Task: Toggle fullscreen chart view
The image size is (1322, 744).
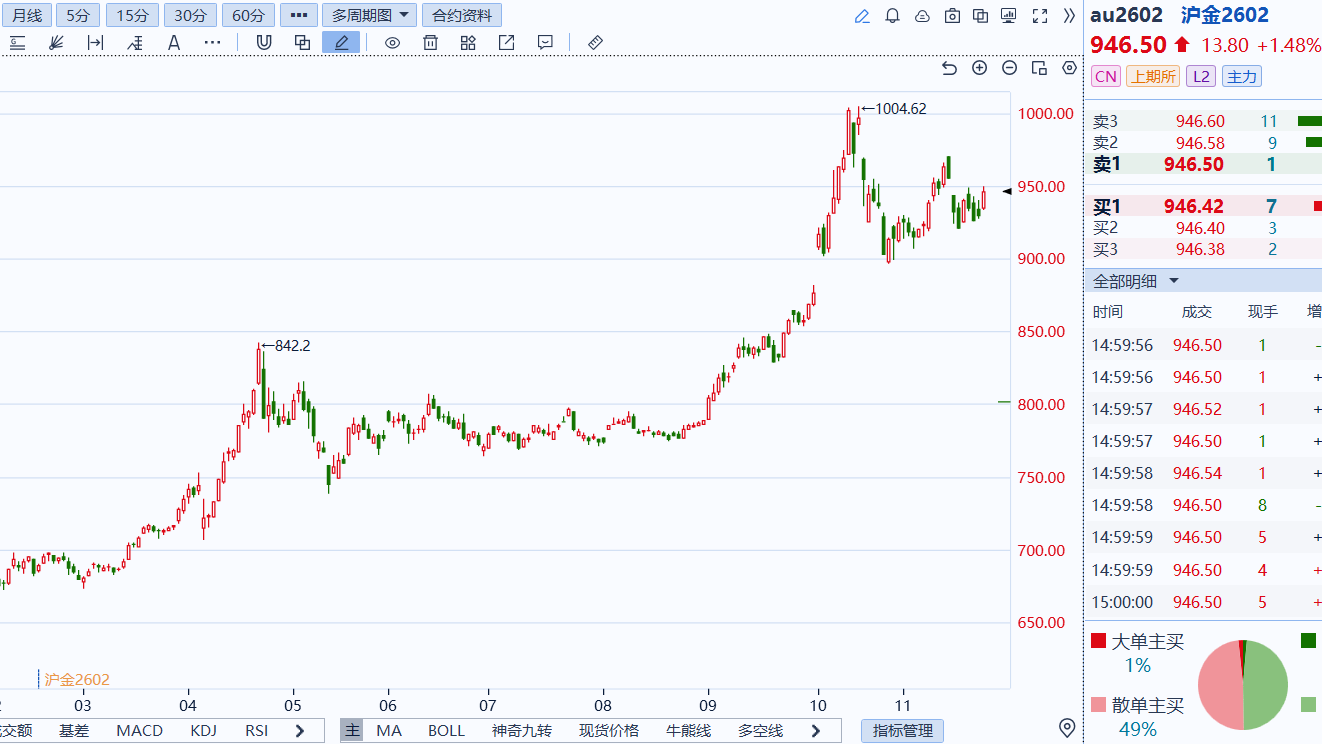Action: pos(1040,16)
